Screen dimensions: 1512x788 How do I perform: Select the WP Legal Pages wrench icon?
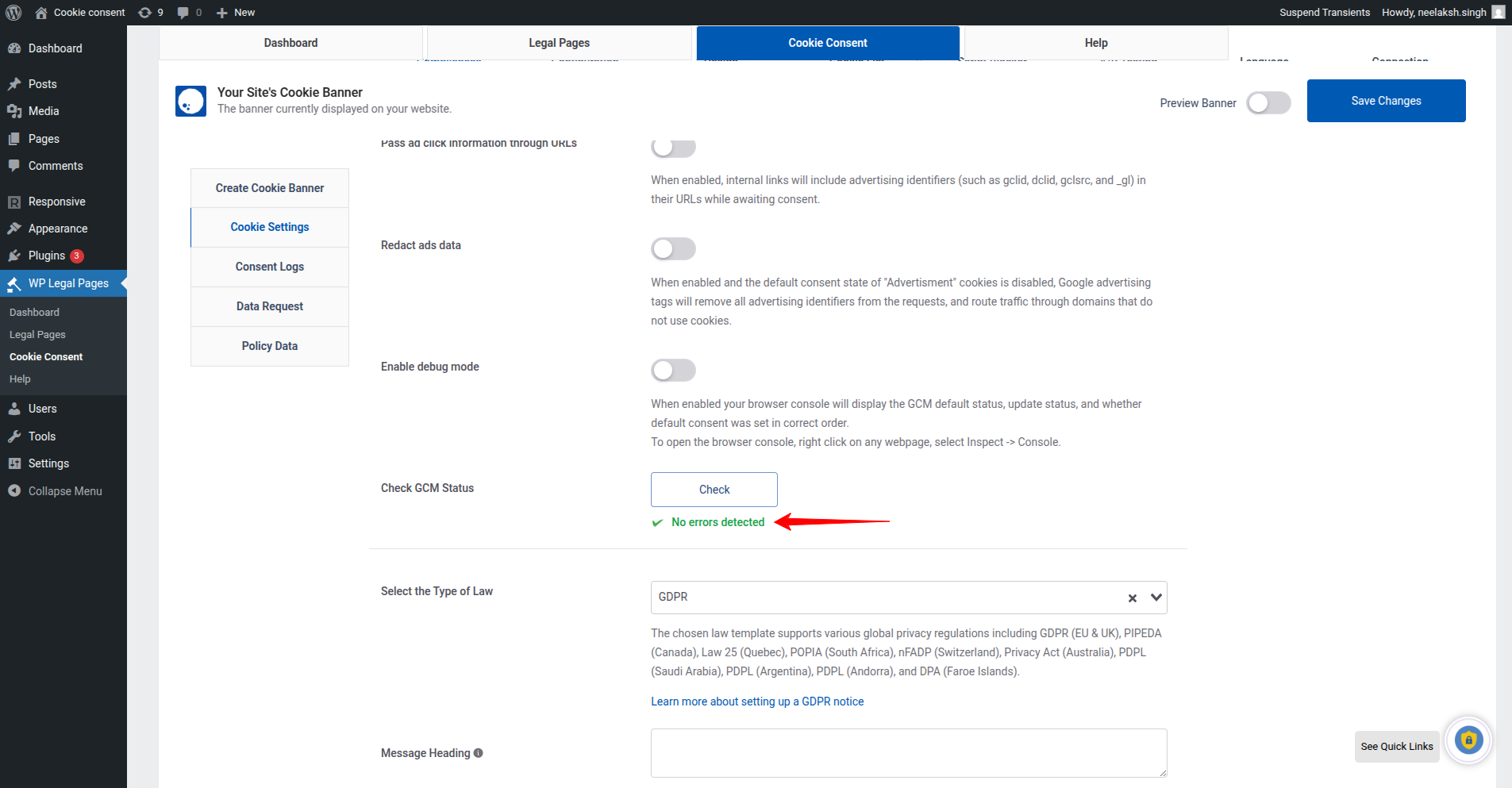(15, 283)
